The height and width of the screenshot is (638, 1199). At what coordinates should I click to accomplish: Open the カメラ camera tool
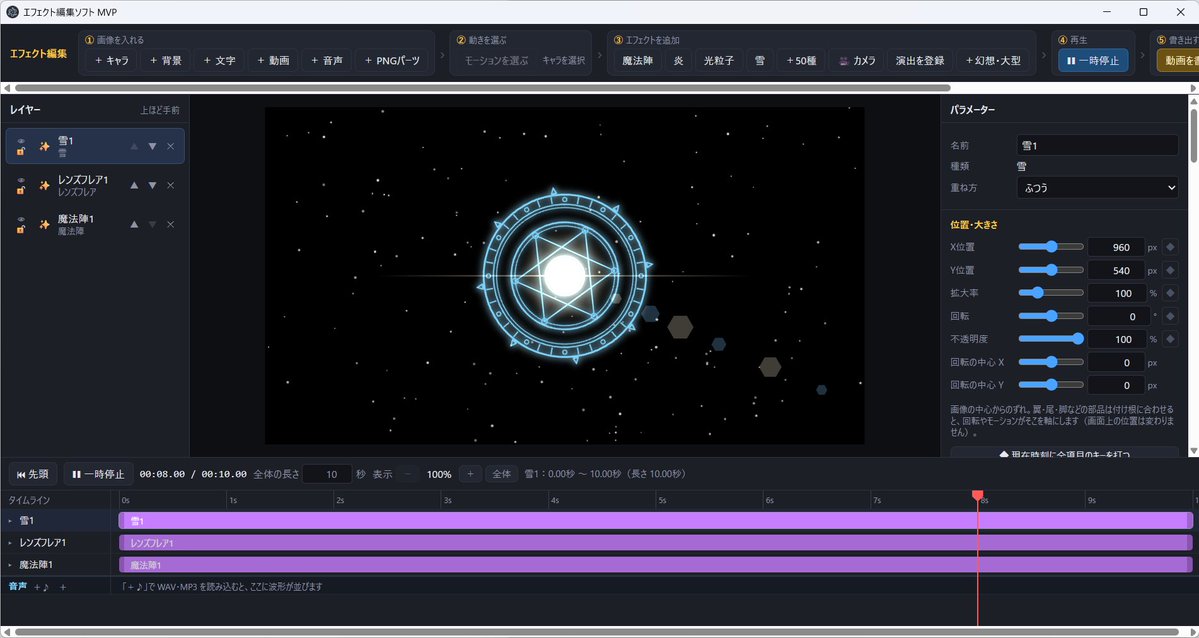pos(857,60)
